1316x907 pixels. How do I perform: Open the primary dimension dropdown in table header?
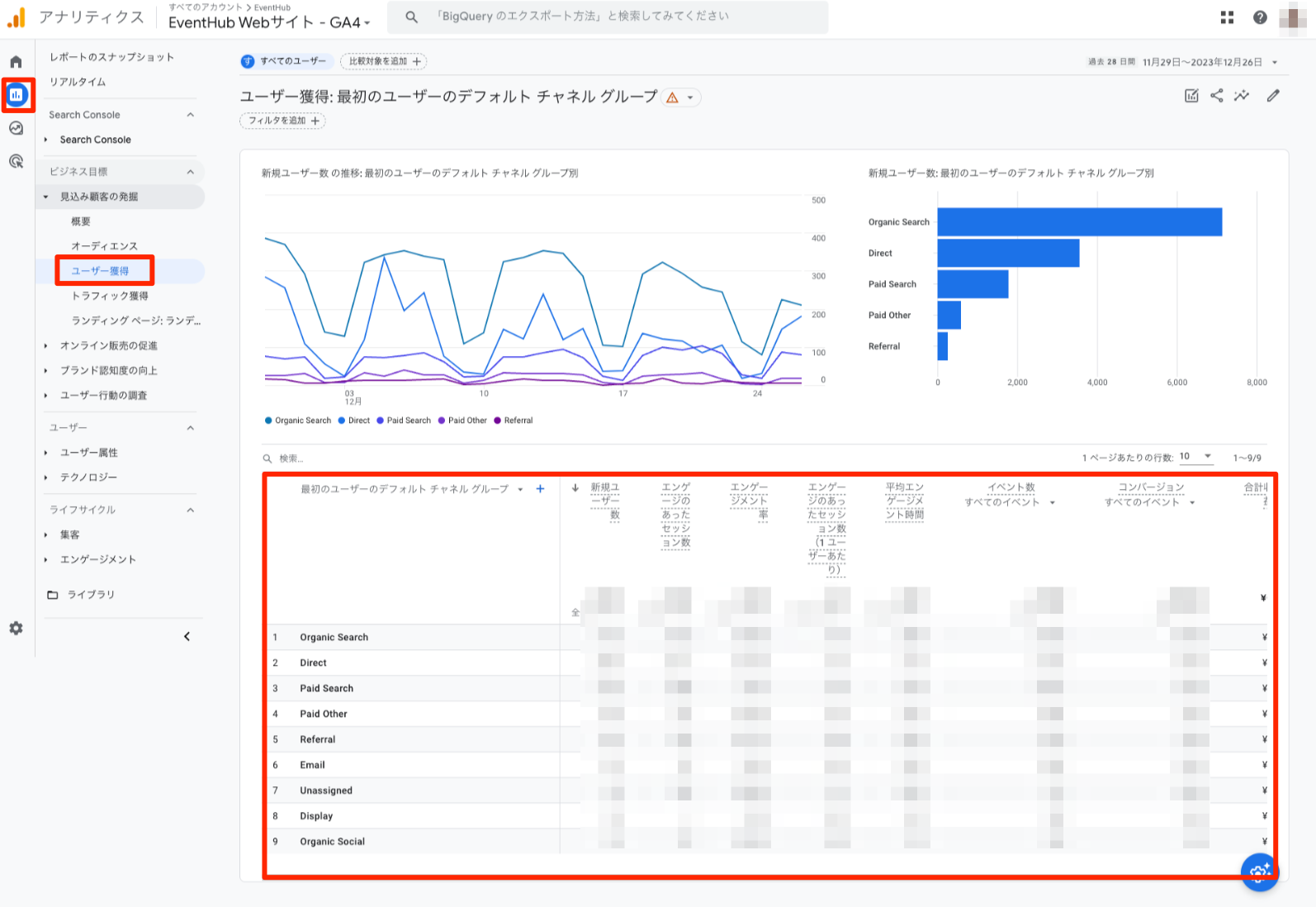coord(520,489)
